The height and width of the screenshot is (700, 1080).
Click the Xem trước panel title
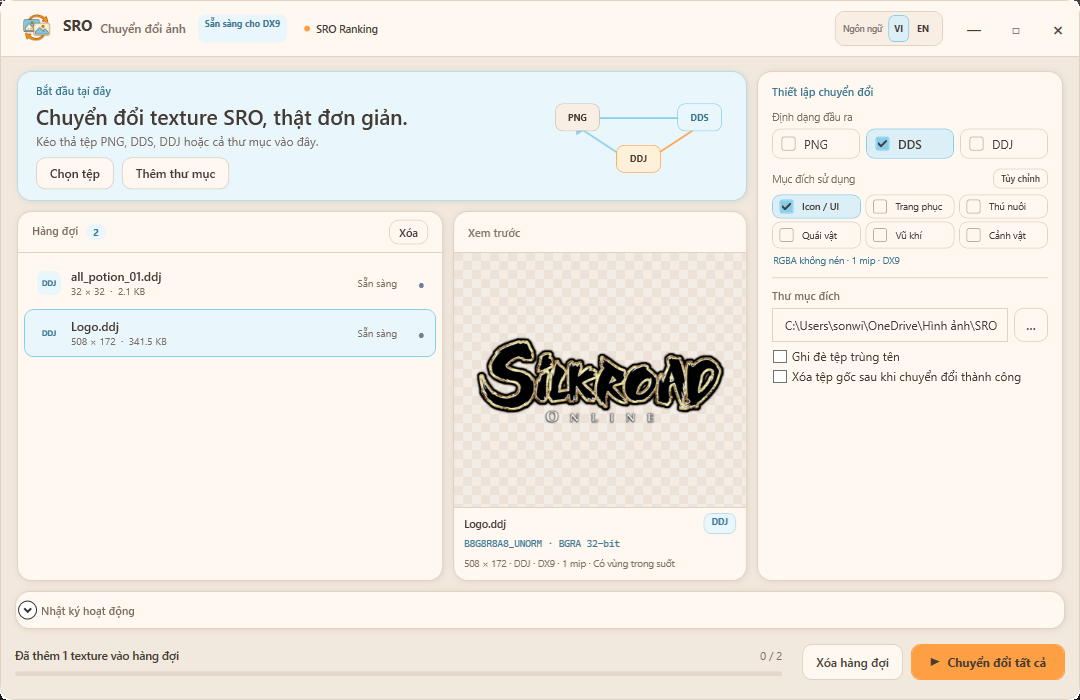pos(494,233)
